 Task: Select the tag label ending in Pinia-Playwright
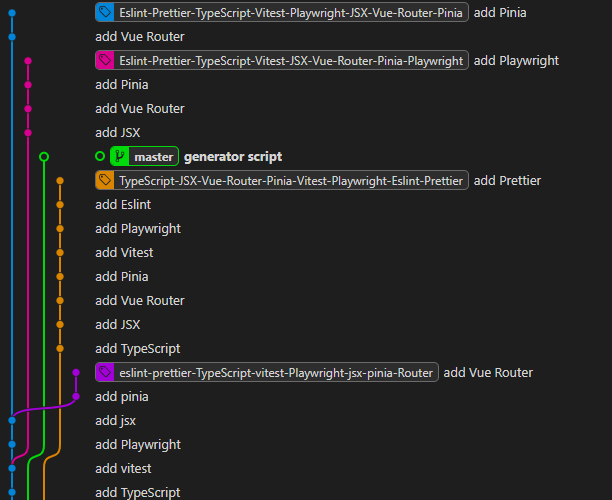[282, 60]
